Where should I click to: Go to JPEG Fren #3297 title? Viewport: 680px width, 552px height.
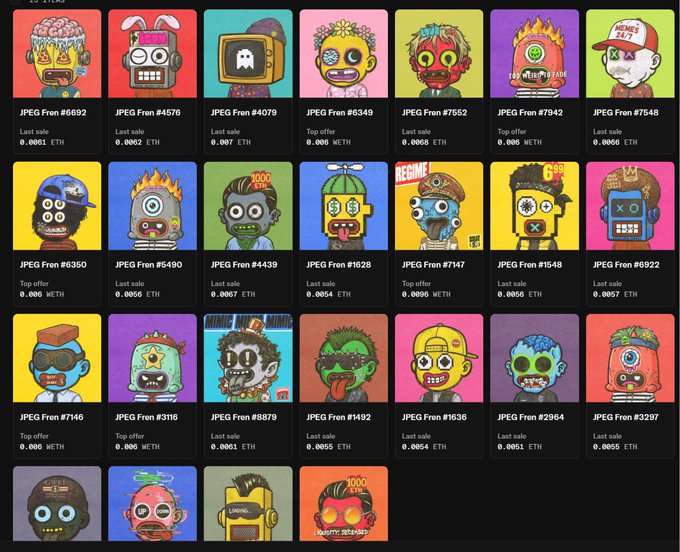tap(626, 417)
